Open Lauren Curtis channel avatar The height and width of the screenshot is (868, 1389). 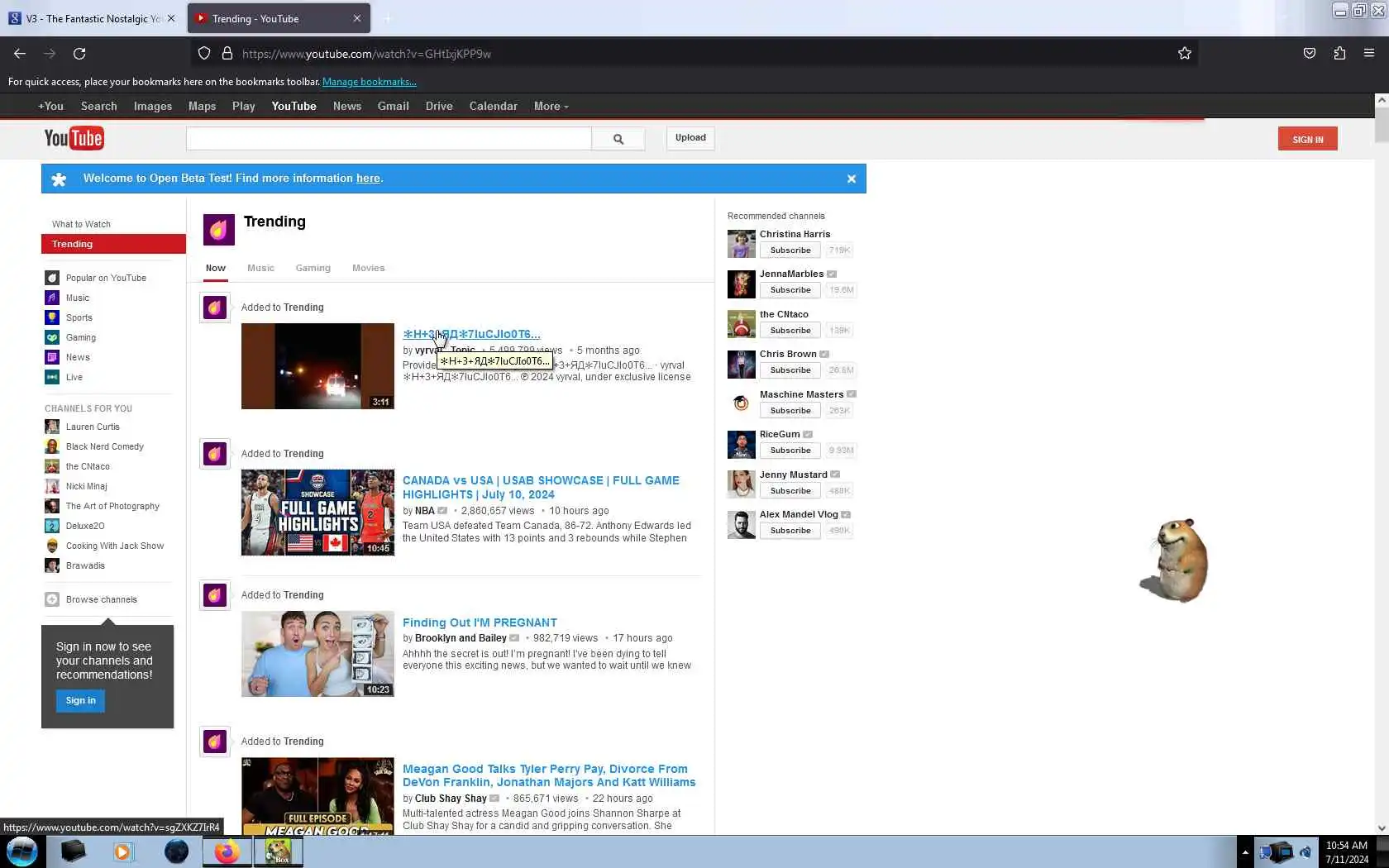[52, 427]
